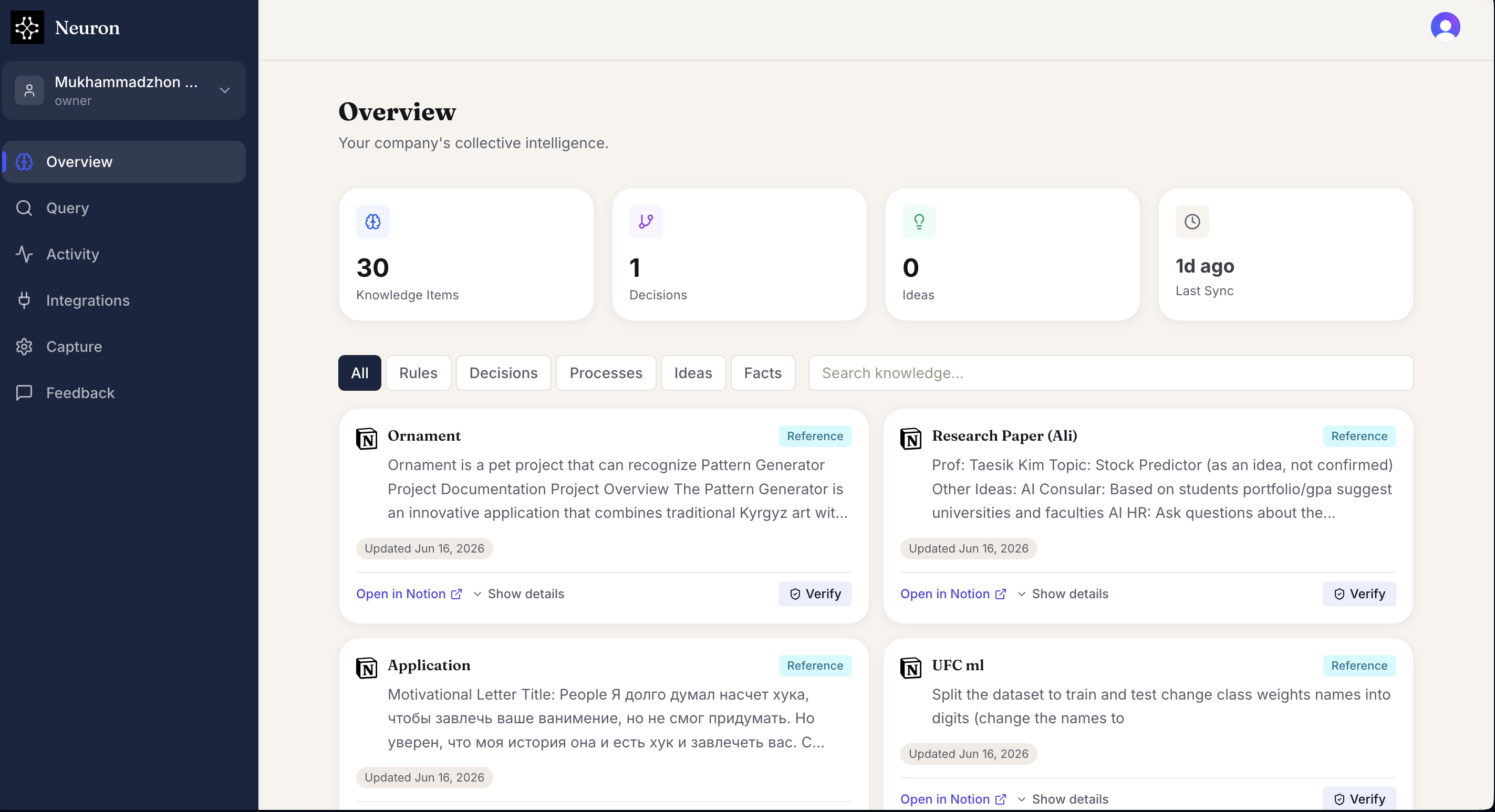Viewport: 1495px width, 812px height.
Task: Click the Feedback speech bubble icon
Action: 24,393
